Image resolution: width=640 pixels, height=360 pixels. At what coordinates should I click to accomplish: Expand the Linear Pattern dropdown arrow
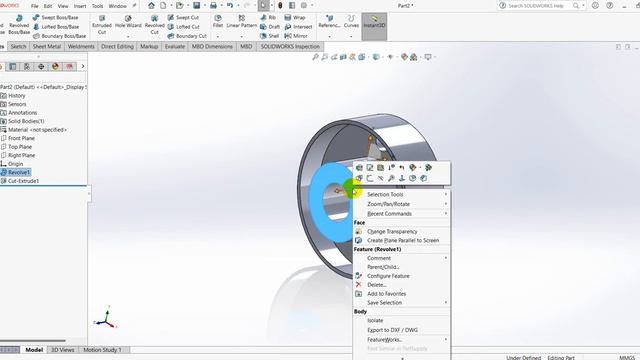[x=242, y=36]
